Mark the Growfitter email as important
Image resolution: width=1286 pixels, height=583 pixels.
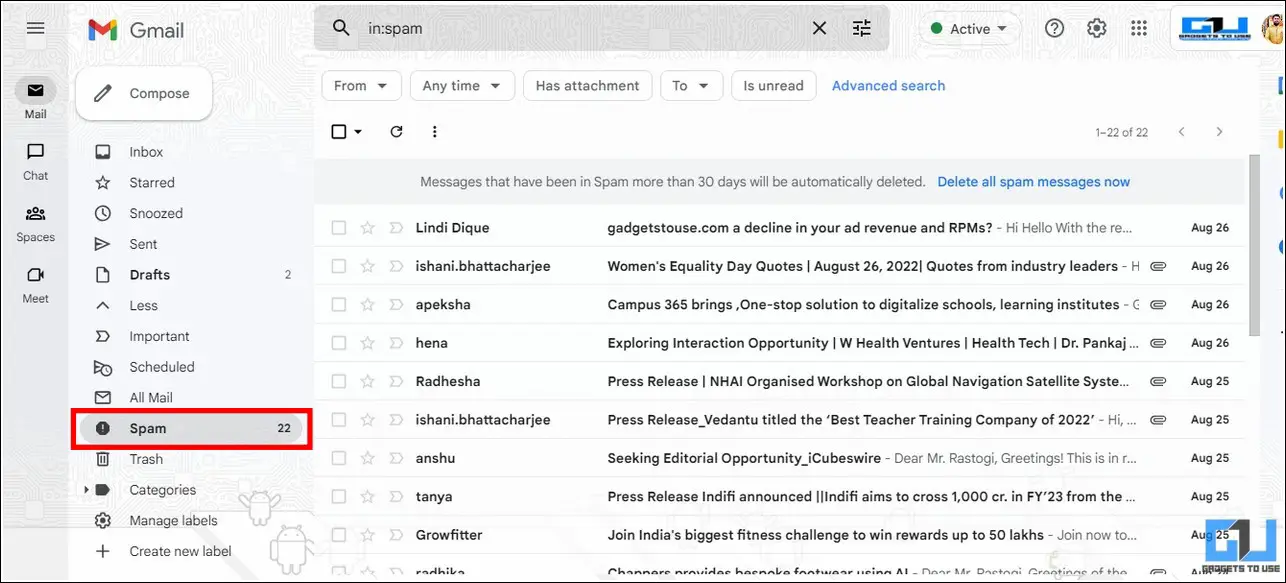coord(395,535)
